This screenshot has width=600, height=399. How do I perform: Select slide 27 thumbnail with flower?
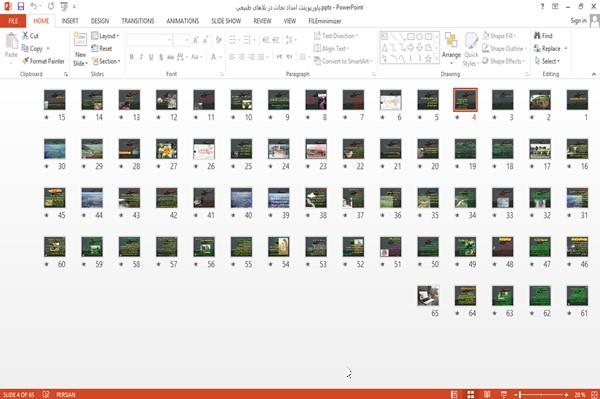pyautogui.click(x=166, y=148)
